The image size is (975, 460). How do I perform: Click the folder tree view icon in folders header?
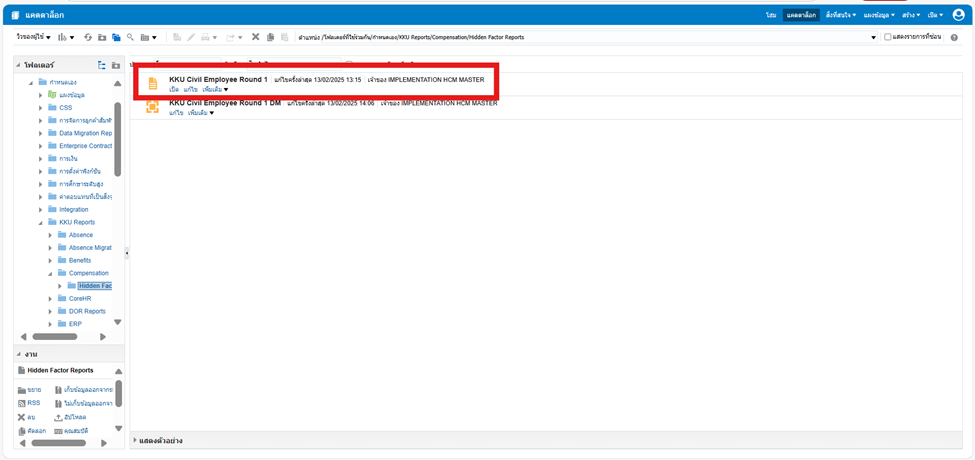pyautogui.click(x=102, y=65)
